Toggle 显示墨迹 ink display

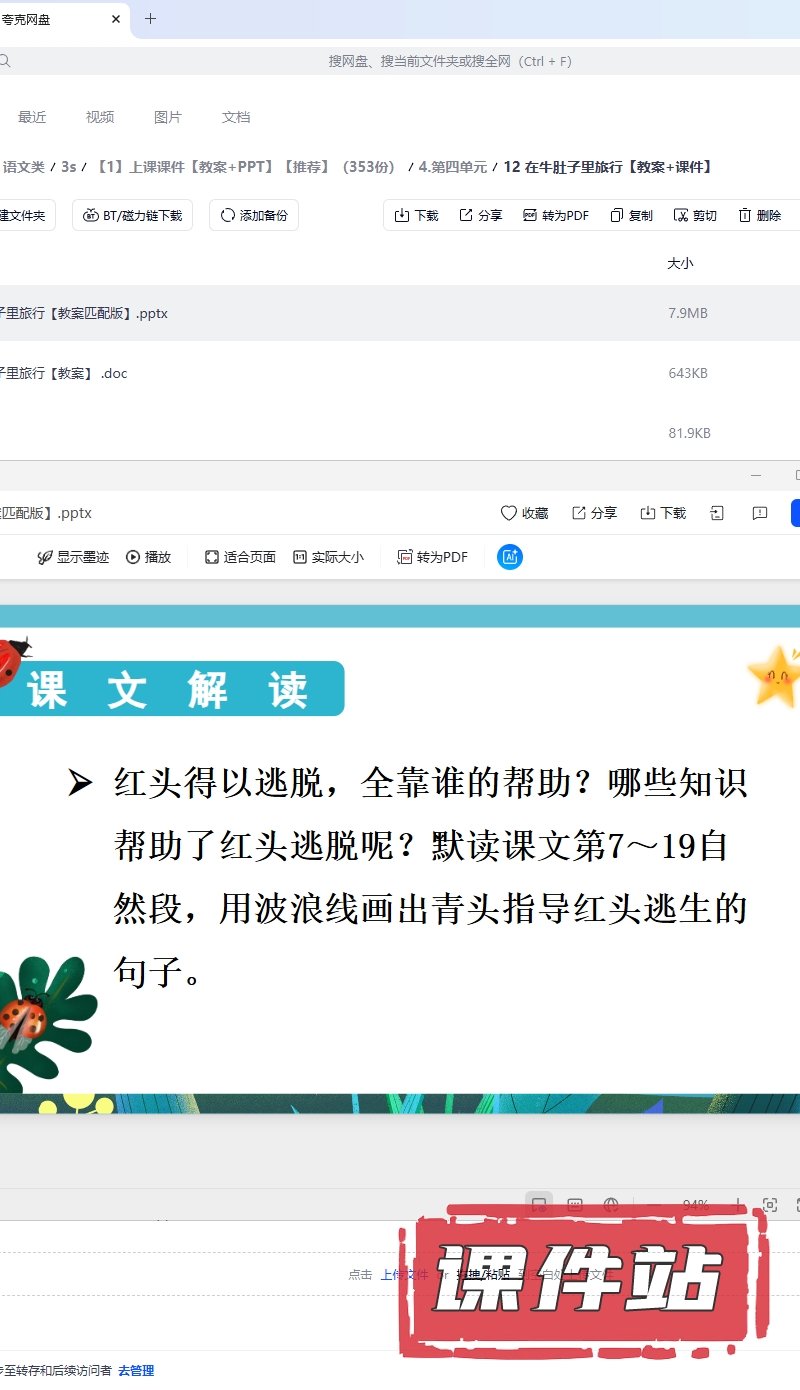click(x=73, y=557)
